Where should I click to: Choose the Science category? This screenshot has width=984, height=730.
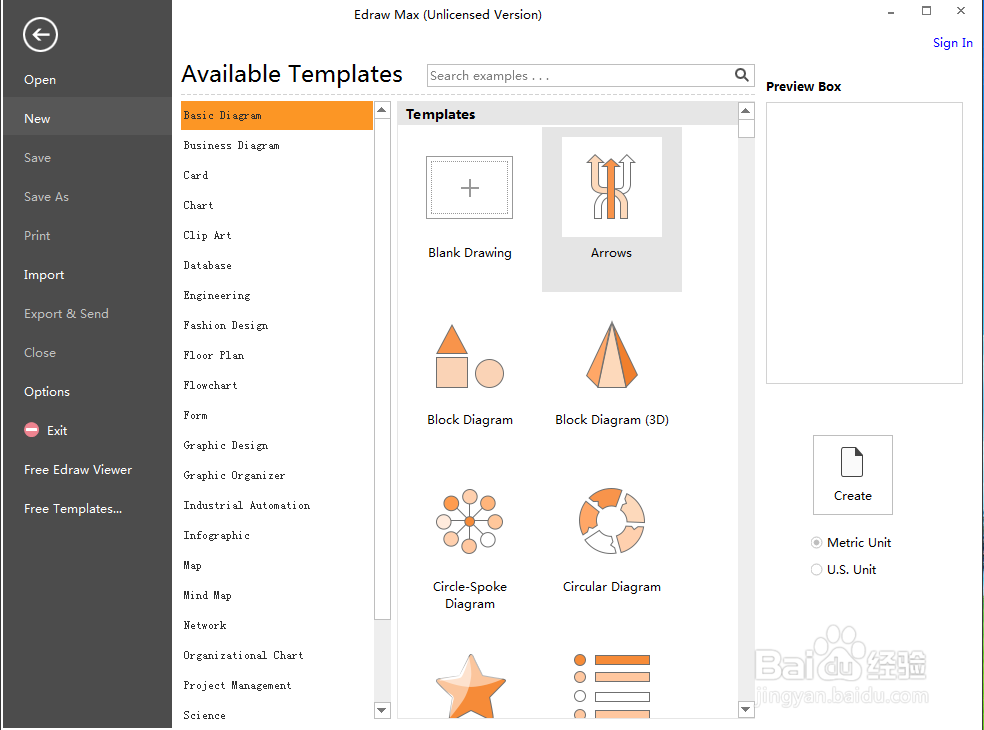pos(205,716)
